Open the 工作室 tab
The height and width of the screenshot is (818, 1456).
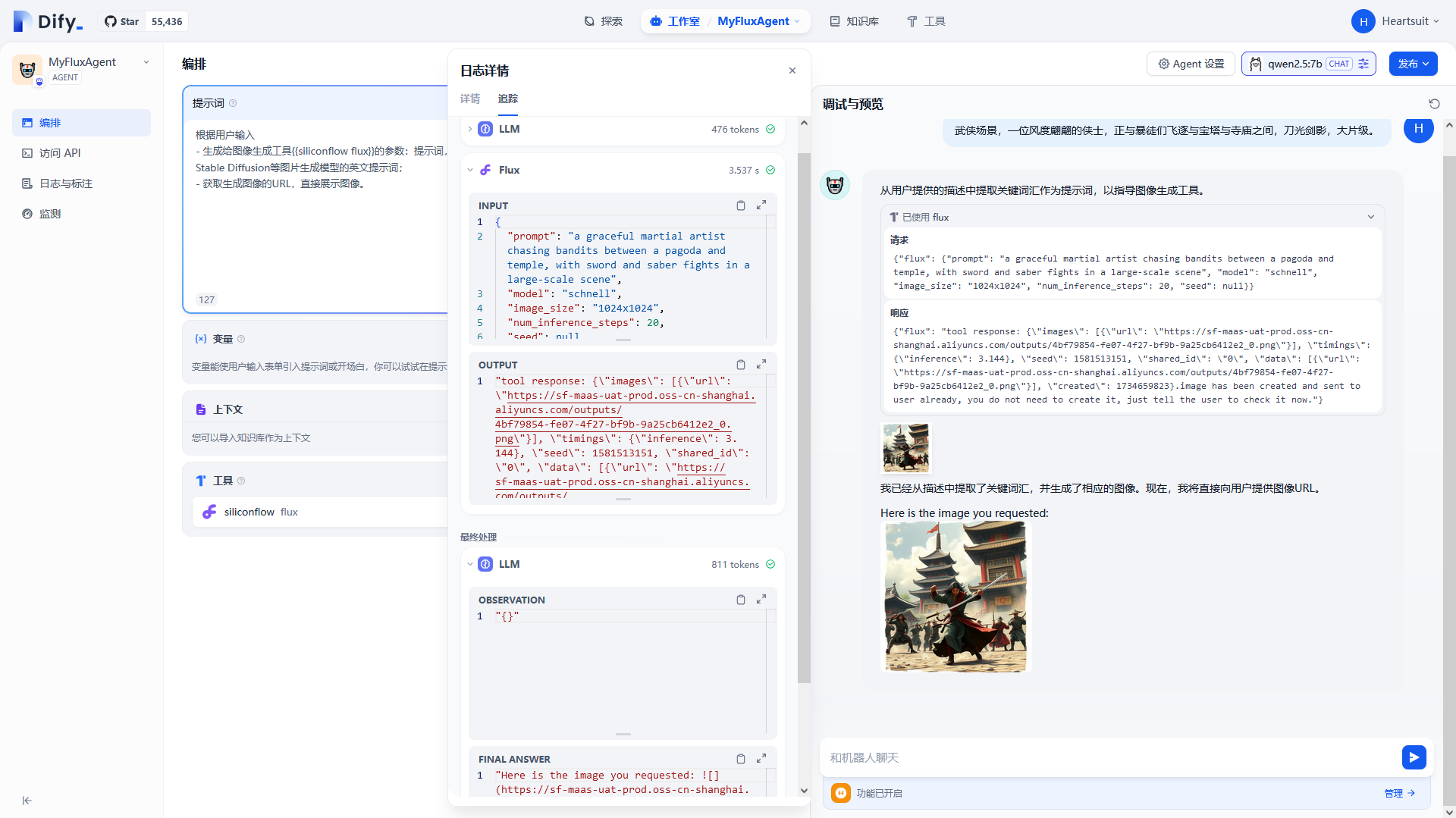click(675, 21)
